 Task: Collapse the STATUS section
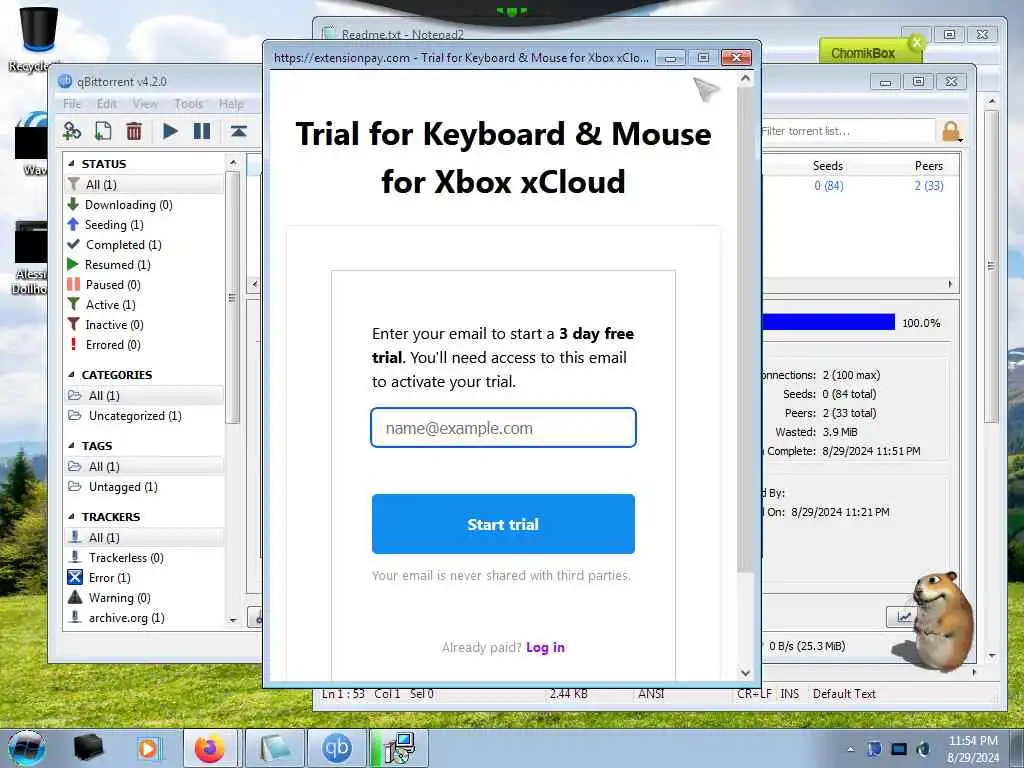pyautogui.click(x=71, y=164)
